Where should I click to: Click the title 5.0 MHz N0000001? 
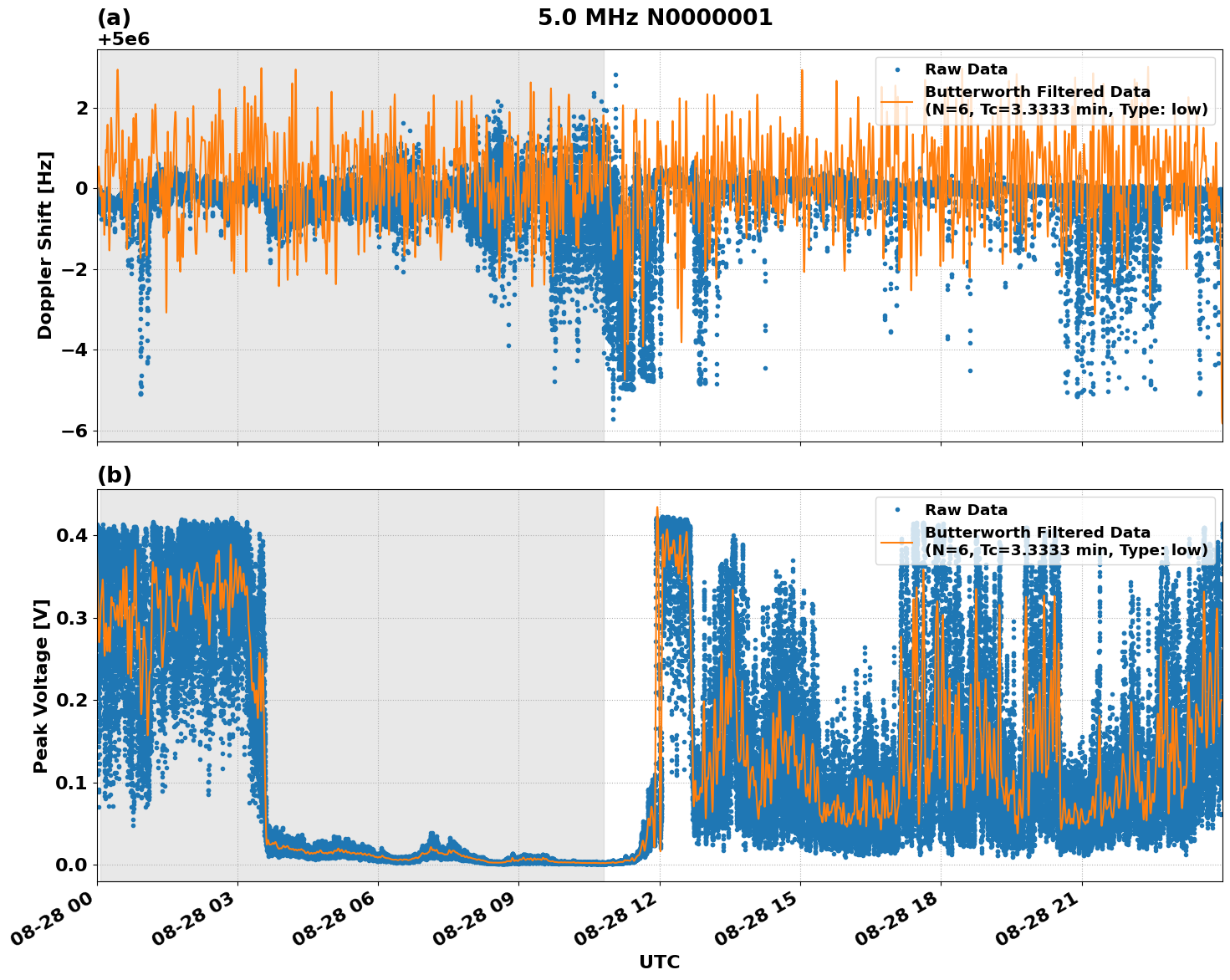(656, 15)
